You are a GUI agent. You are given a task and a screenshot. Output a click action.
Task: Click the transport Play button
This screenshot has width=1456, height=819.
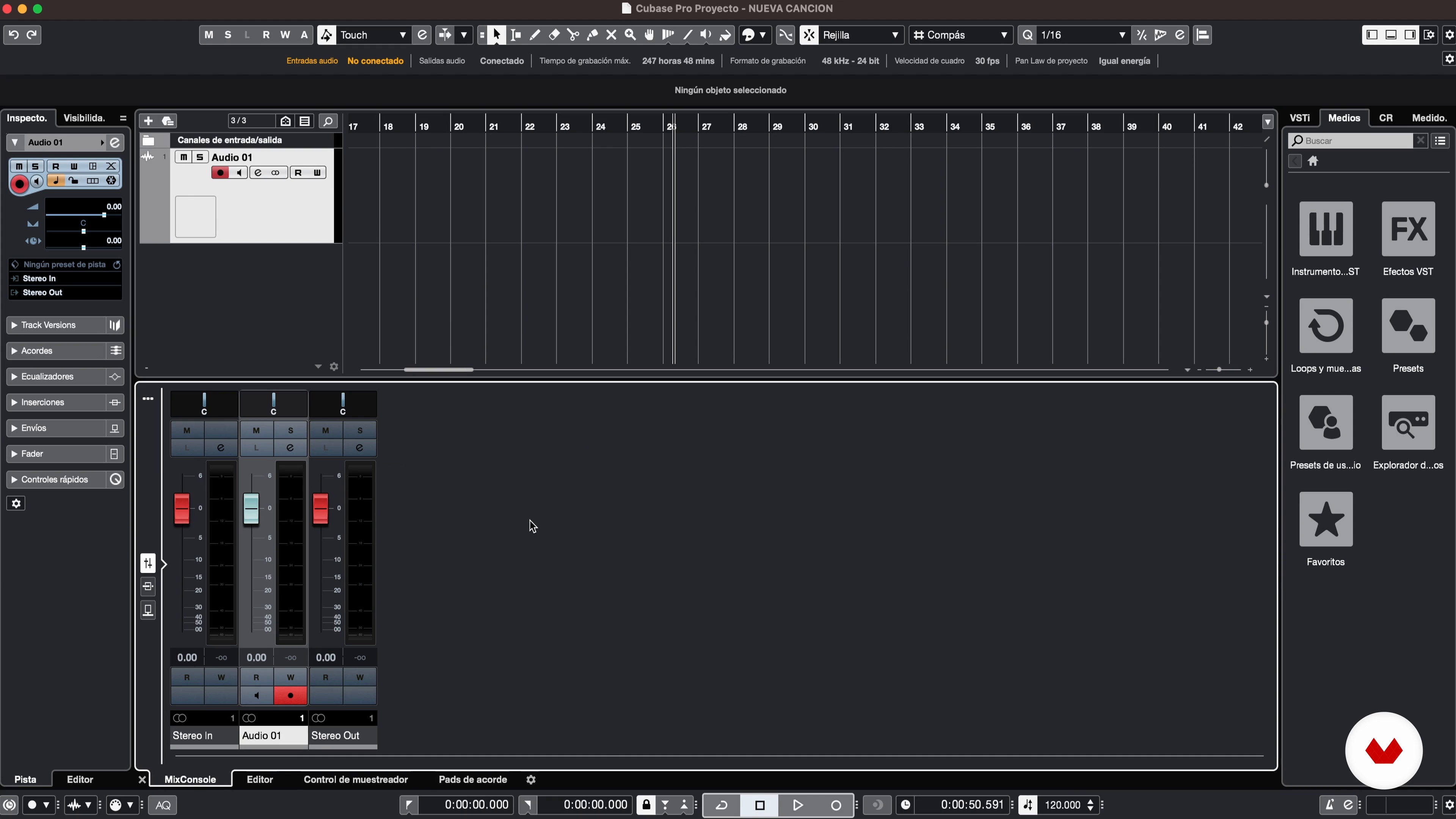tap(797, 805)
